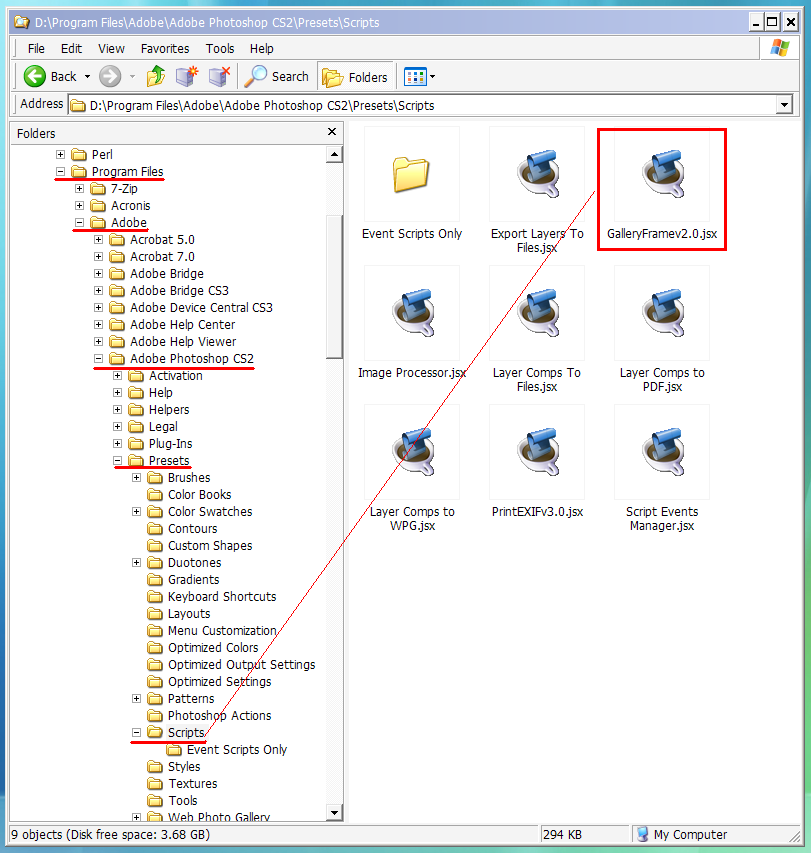Select PrintEXIFv3.0.jsx script icon
The height and width of the screenshot is (853, 811).
click(x=537, y=452)
